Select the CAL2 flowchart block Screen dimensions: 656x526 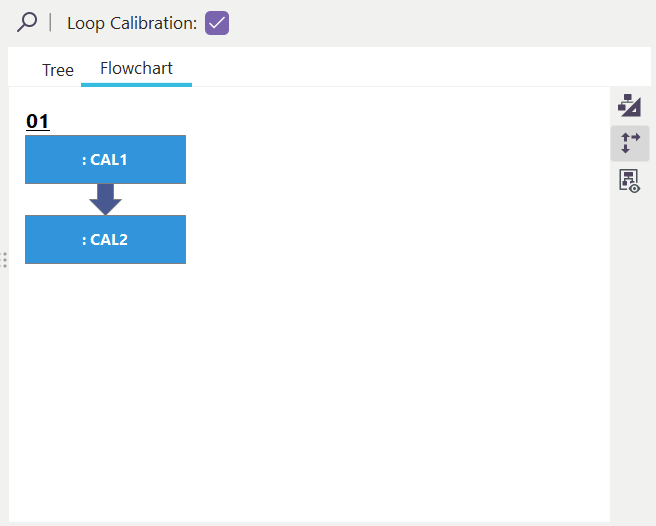[105, 240]
